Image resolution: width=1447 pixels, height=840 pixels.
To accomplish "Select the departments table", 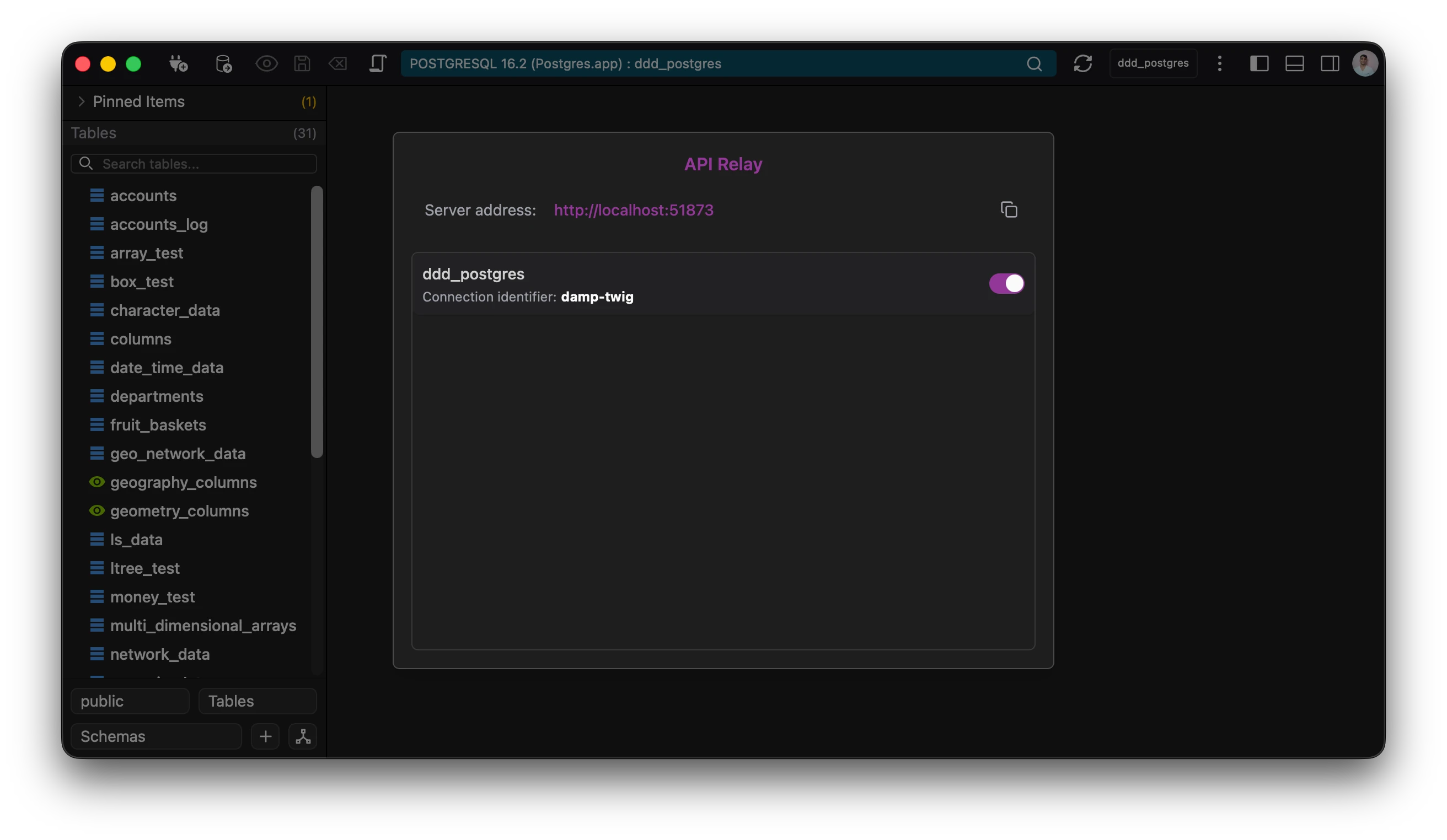I will pyautogui.click(x=156, y=396).
